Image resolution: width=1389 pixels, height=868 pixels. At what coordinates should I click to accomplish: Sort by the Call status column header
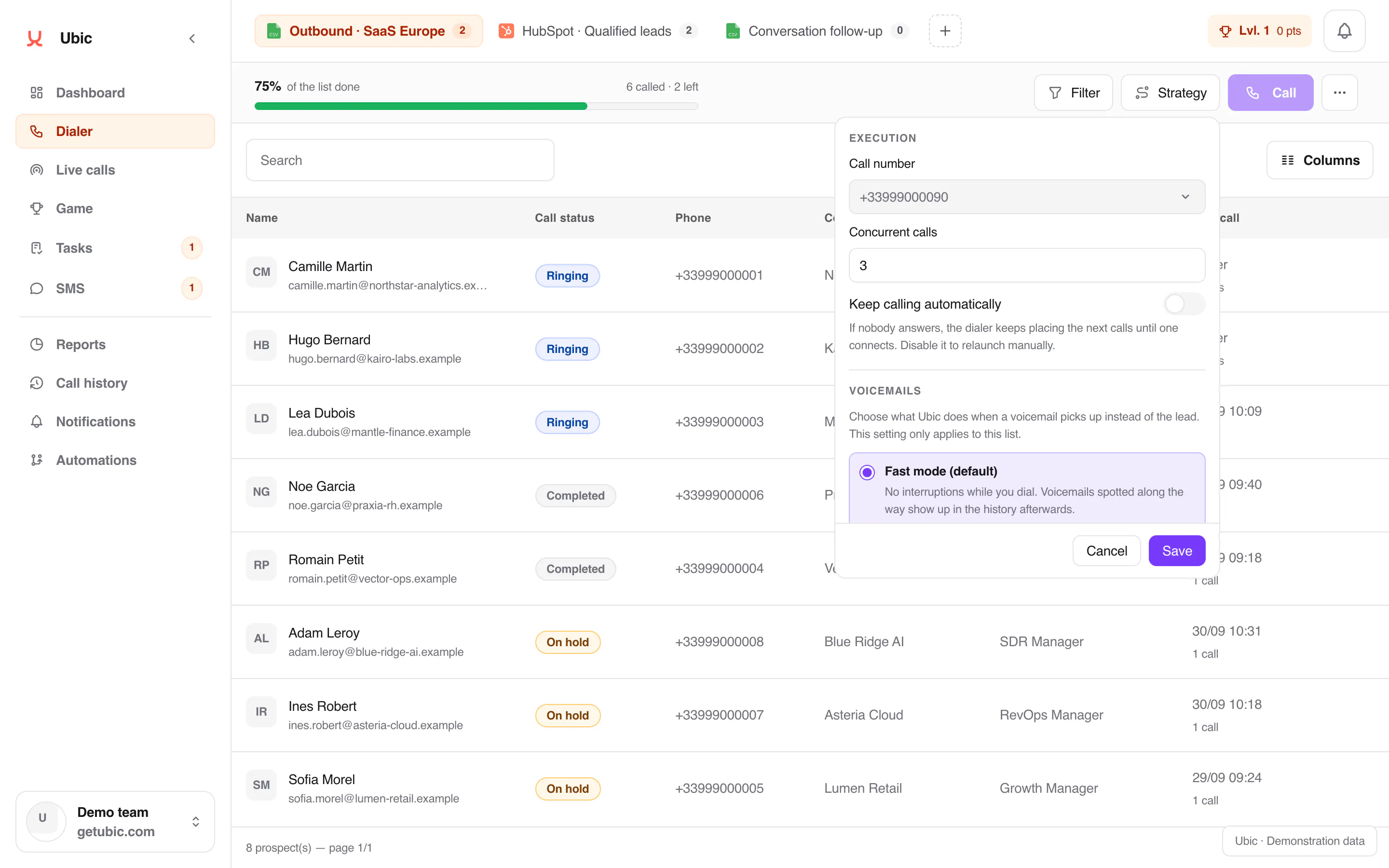[564, 217]
